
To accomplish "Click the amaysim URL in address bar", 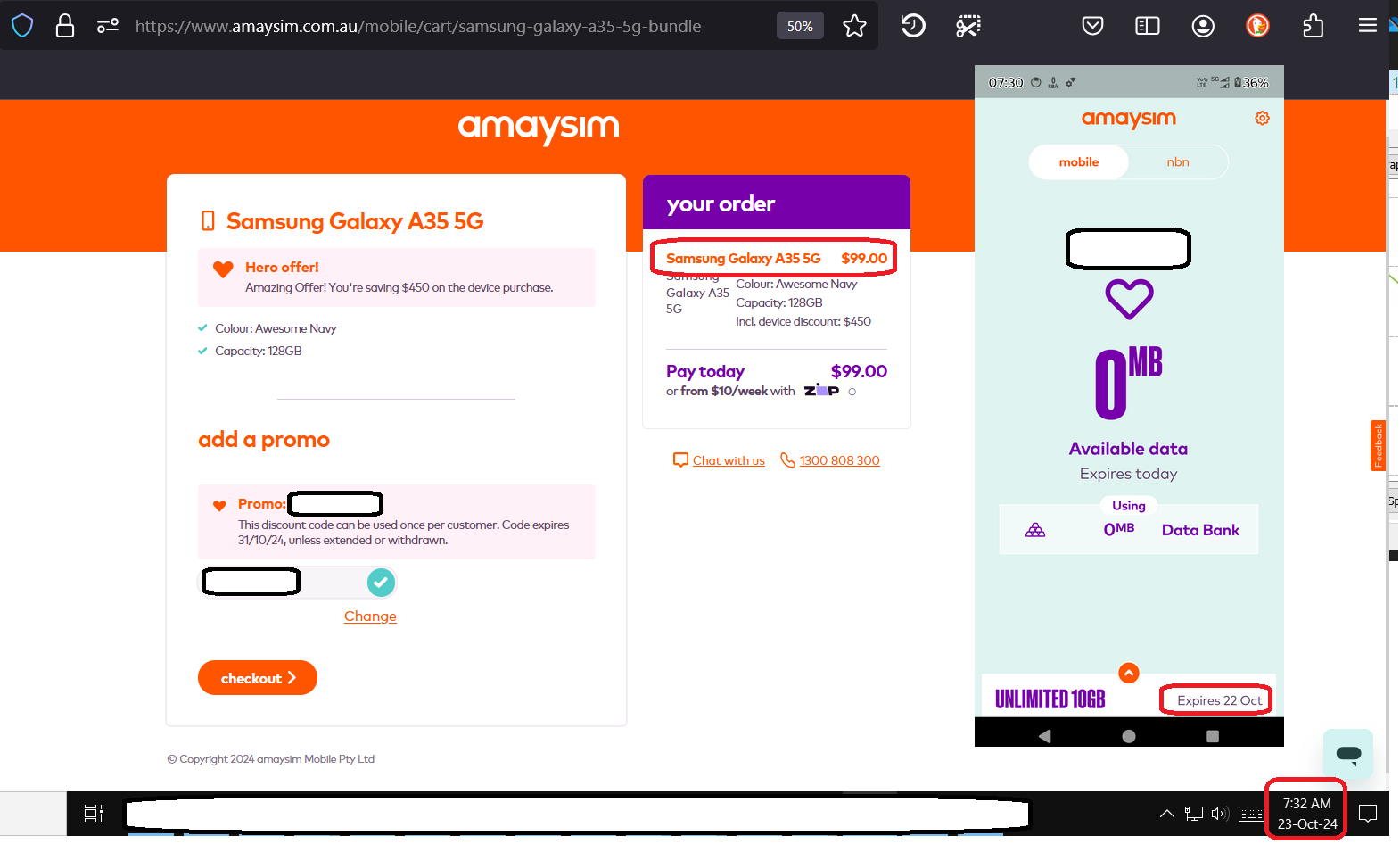I will click(x=418, y=26).
